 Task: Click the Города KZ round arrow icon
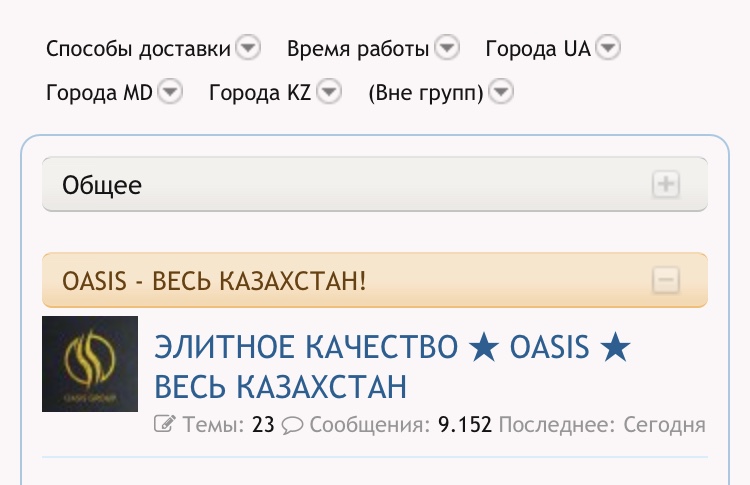pyautogui.click(x=329, y=93)
